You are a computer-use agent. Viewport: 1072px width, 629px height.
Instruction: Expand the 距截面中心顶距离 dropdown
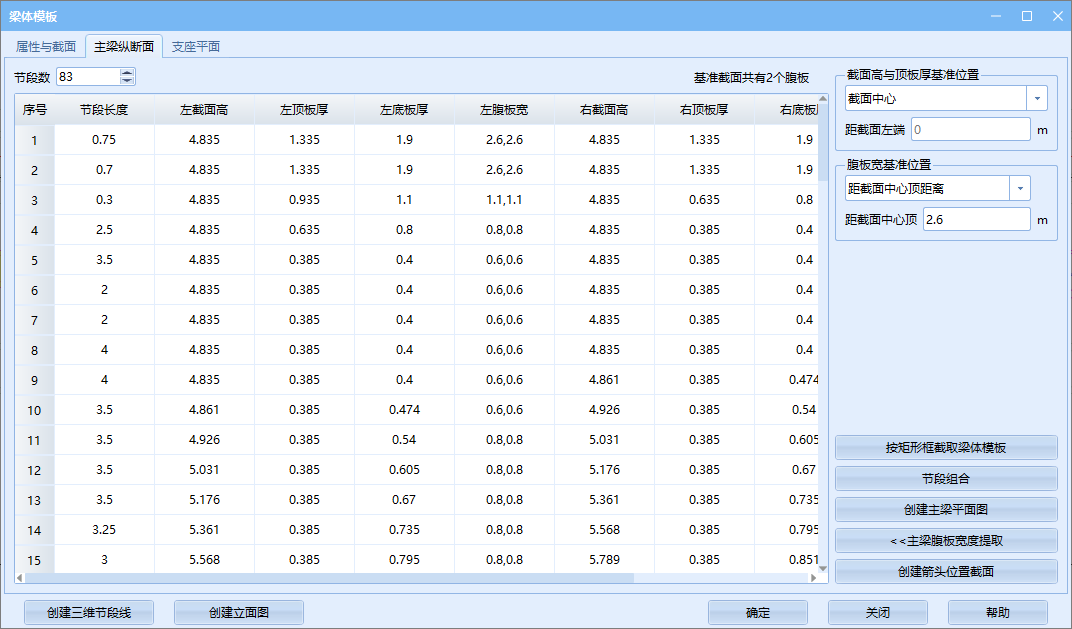[x=1019, y=188]
